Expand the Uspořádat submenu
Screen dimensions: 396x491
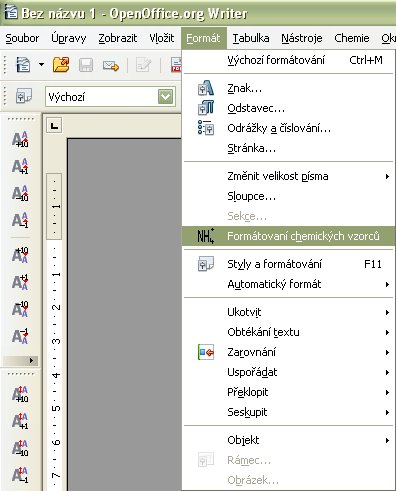coord(289,372)
